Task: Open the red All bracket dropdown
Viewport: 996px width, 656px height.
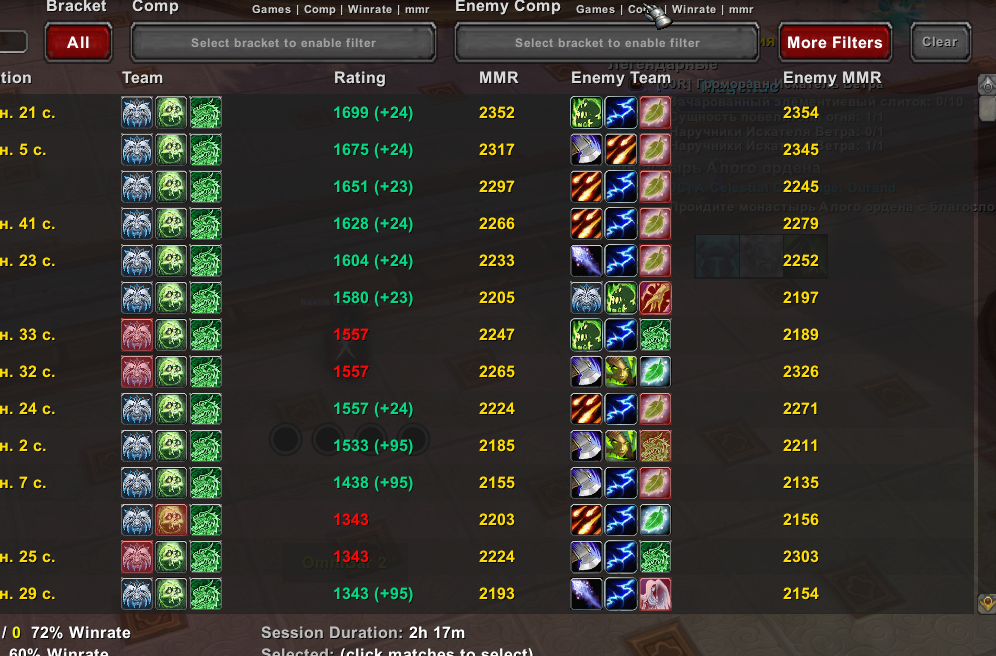Action: [78, 43]
